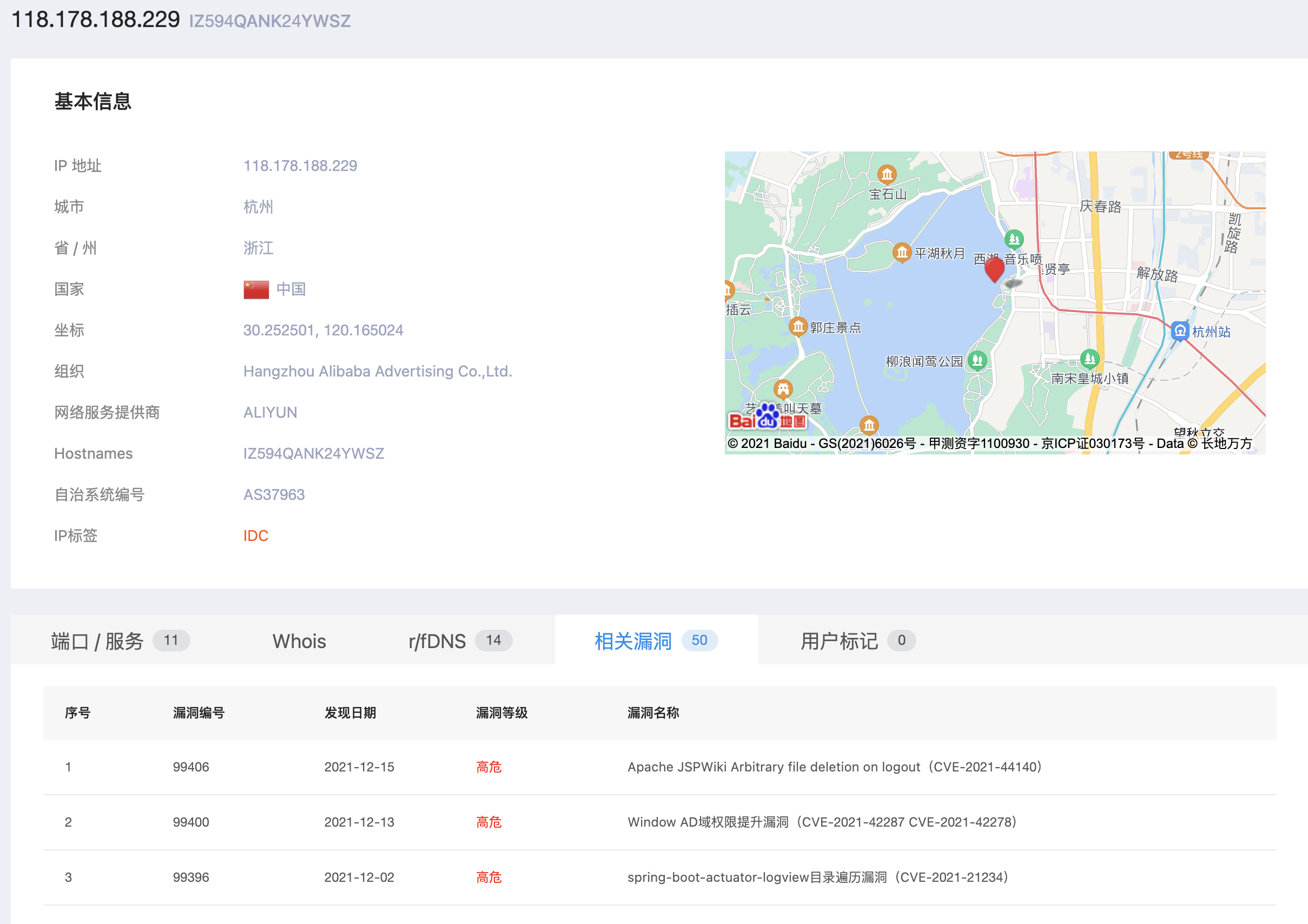Click the Apache JSPWiki vulnerability row
This screenshot has width=1308, height=924.
(834, 767)
